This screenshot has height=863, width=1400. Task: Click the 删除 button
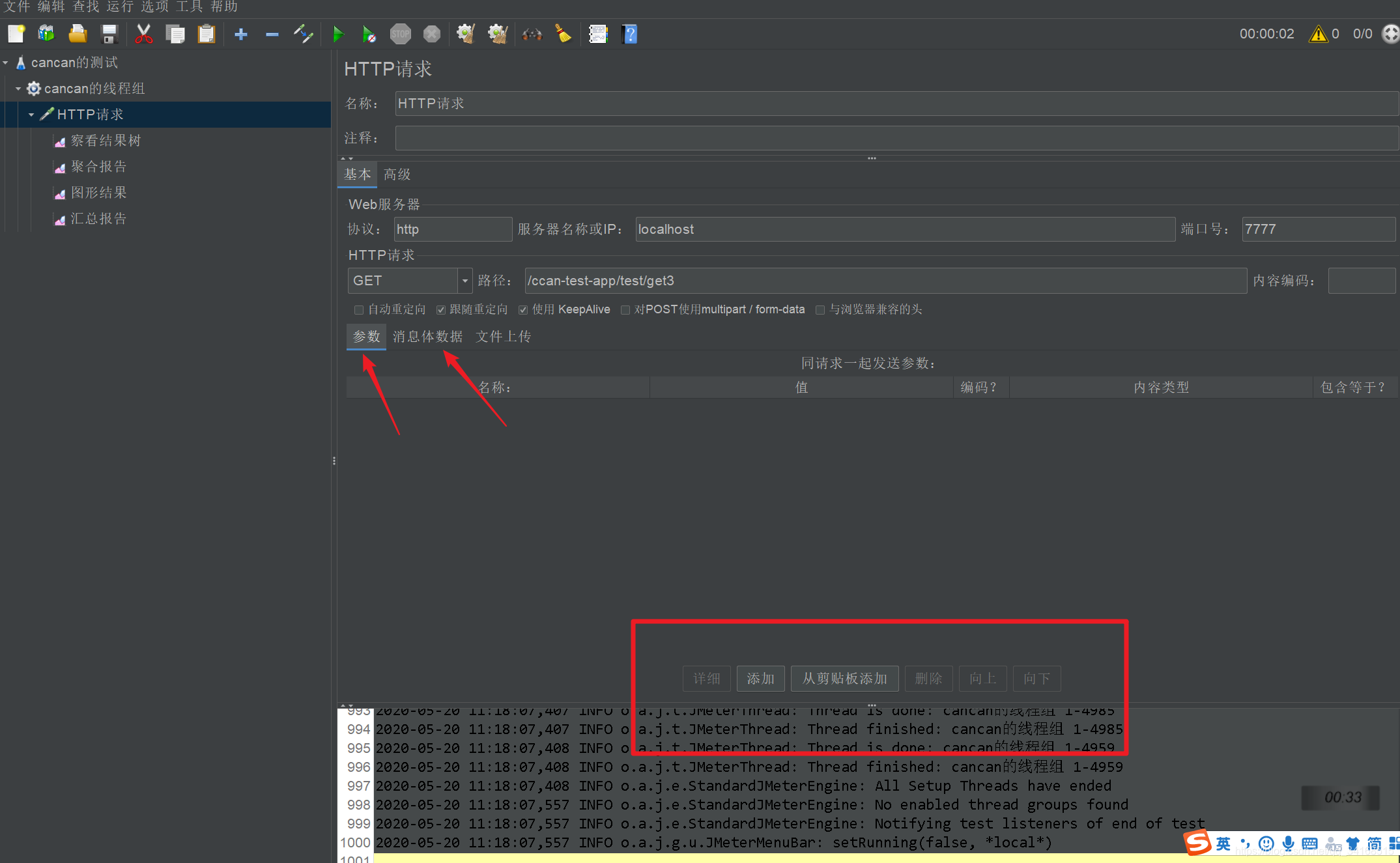pos(928,679)
